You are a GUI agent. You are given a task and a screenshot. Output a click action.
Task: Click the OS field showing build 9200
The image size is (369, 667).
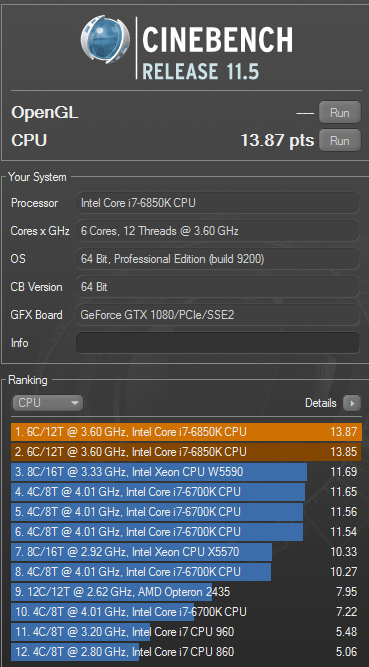217,259
